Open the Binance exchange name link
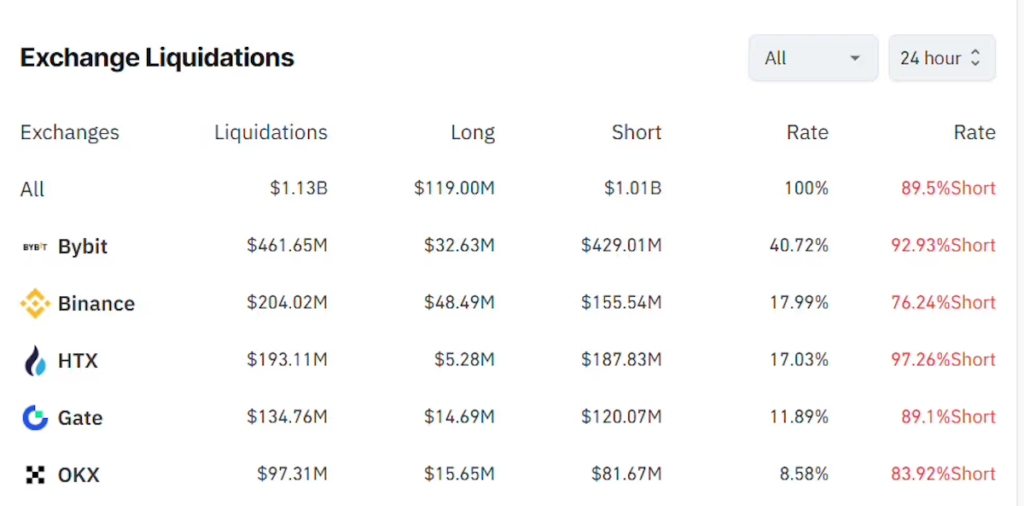This screenshot has width=1024, height=506. 96,304
